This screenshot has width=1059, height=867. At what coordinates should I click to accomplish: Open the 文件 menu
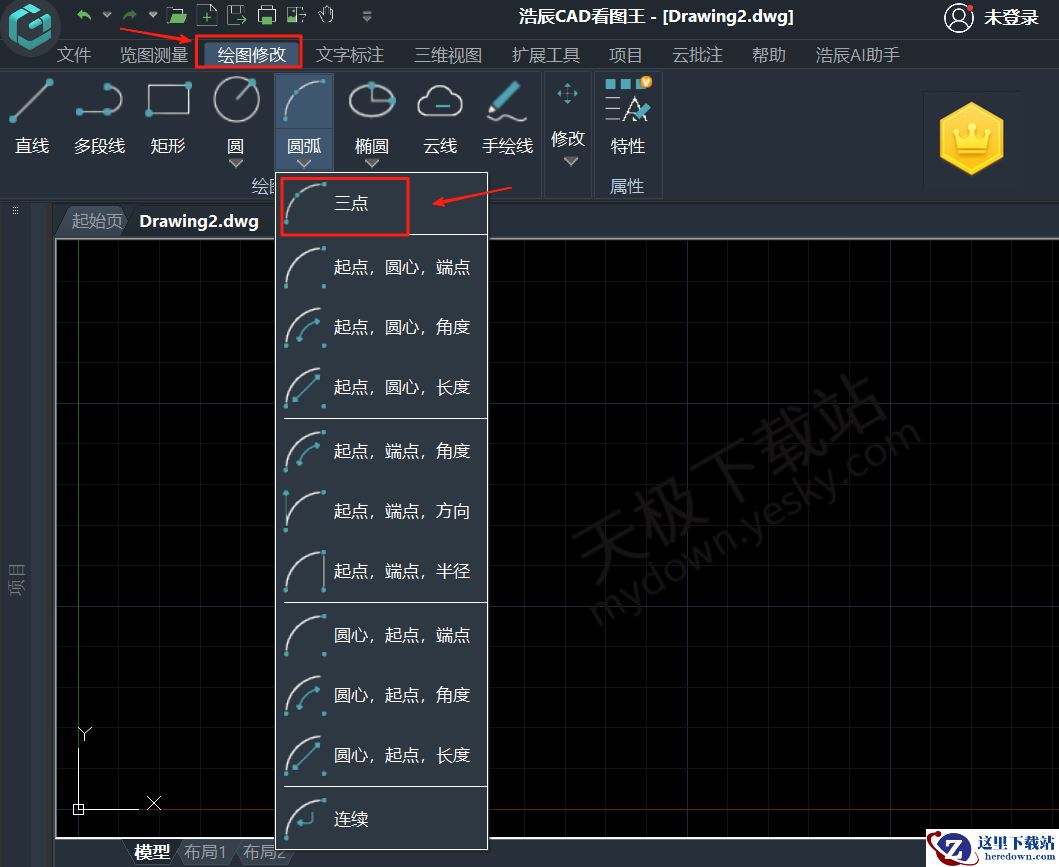74,55
